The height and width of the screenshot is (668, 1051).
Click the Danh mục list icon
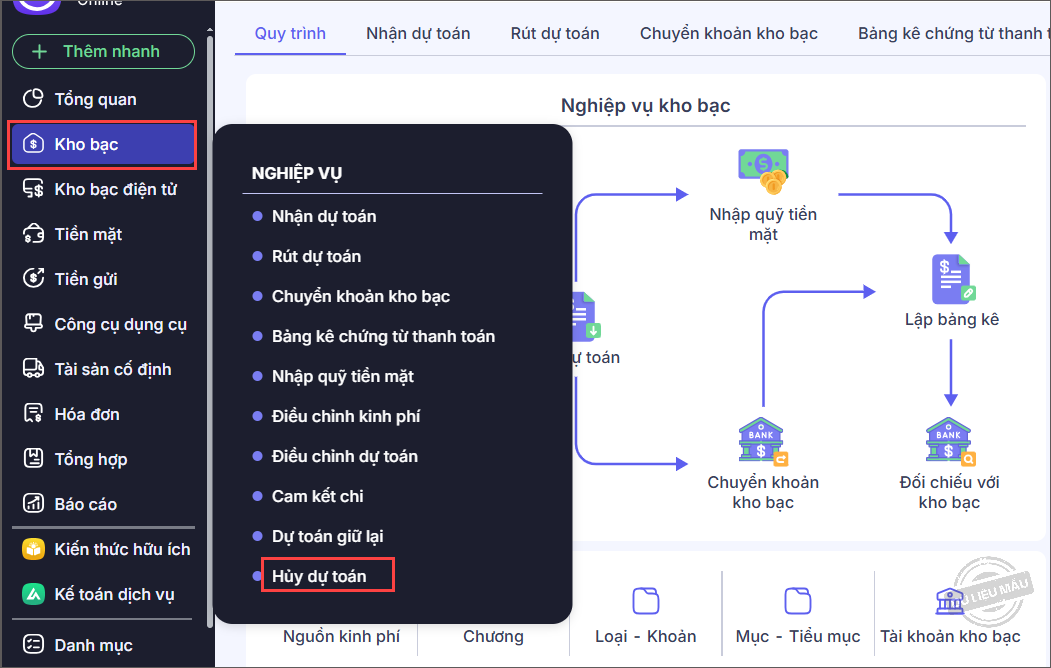click(x=33, y=645)
